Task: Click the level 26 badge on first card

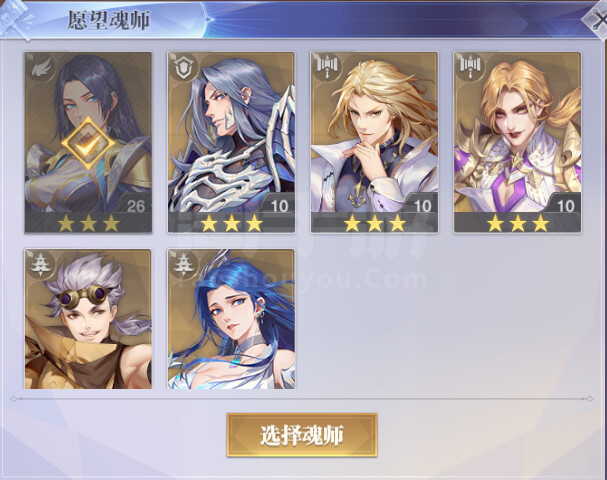Action: 136,206
